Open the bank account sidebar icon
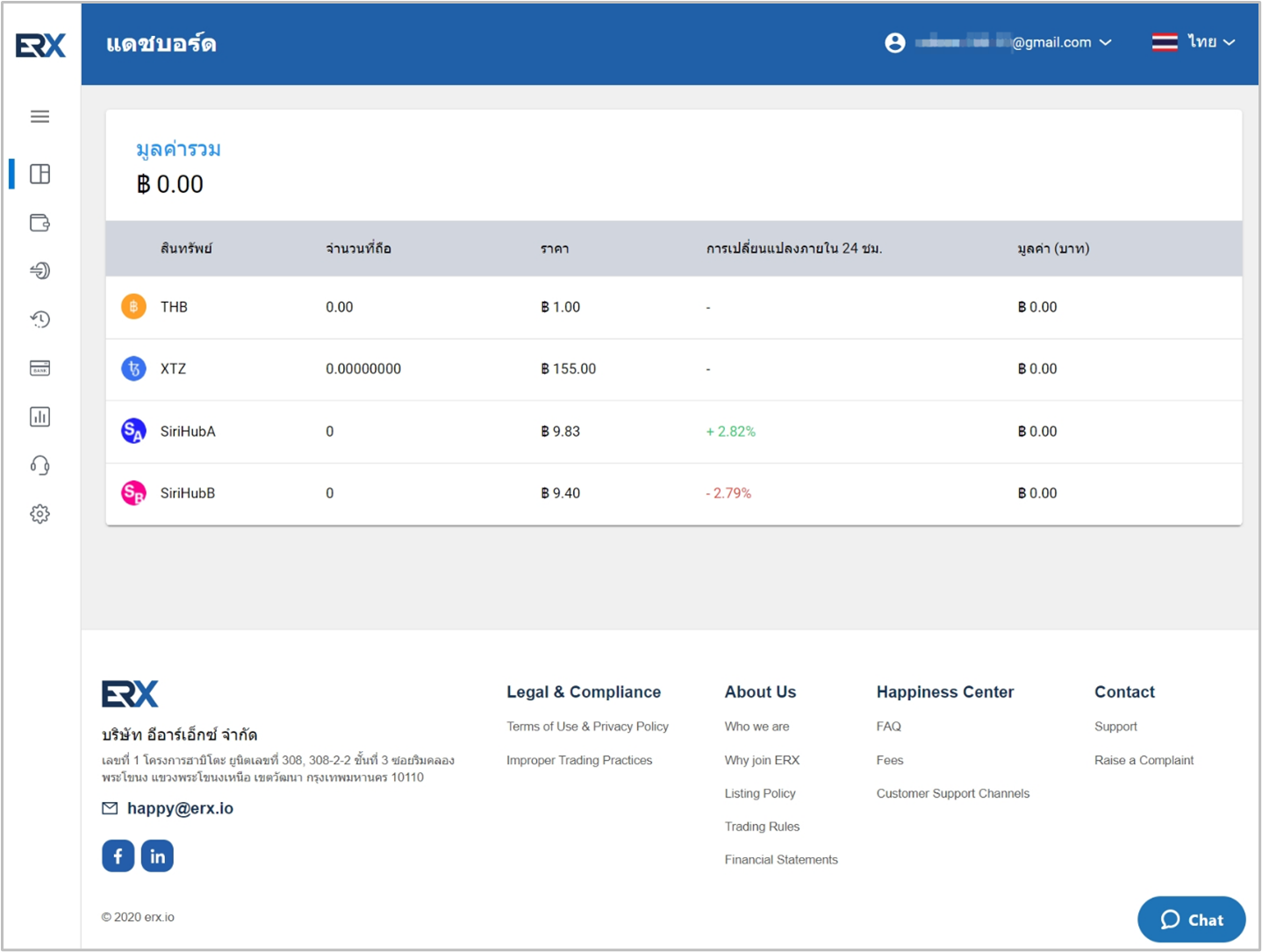Image resolution: width=1262 pixels, height=952 pixels. point(39,368)
